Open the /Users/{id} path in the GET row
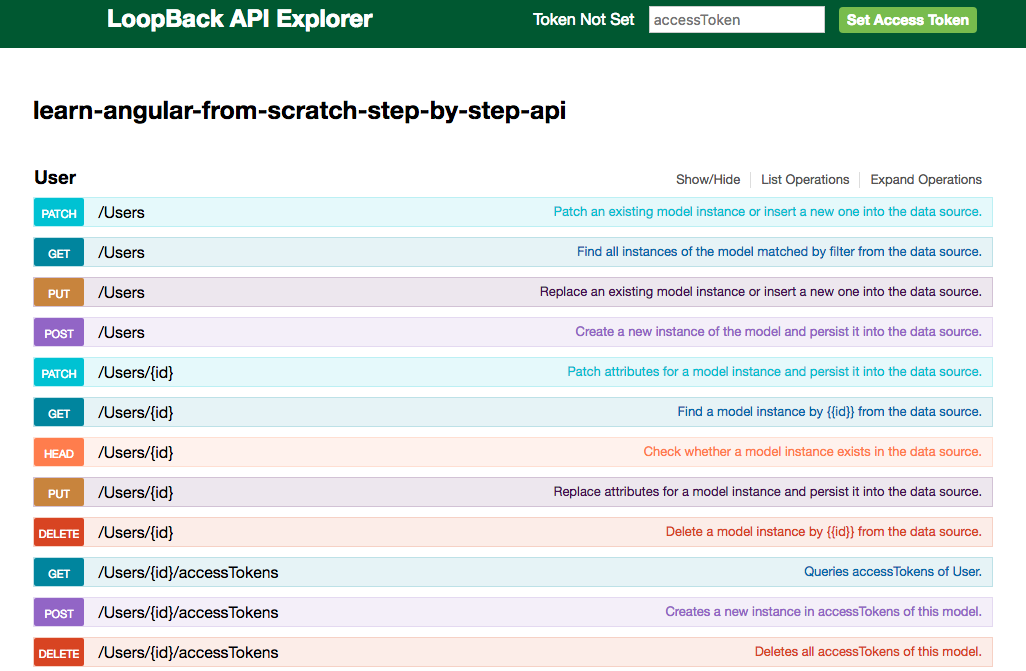This screenshot has height=671, width=1026. click(135, 412)
